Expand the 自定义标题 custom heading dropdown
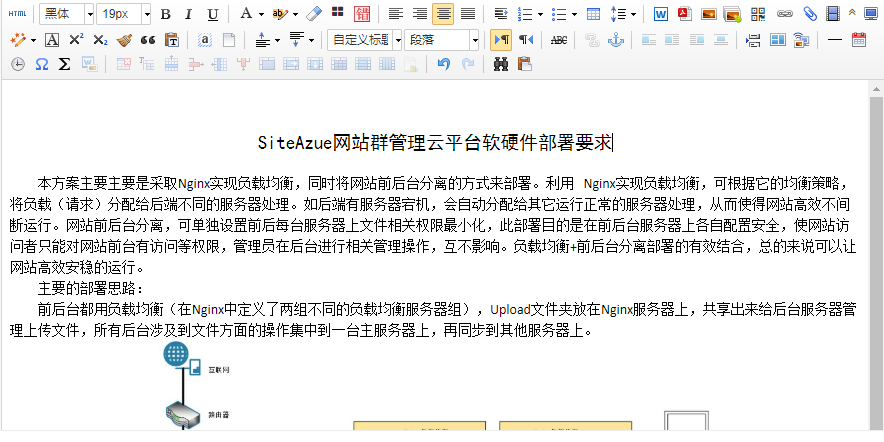 tap(397, 40)
